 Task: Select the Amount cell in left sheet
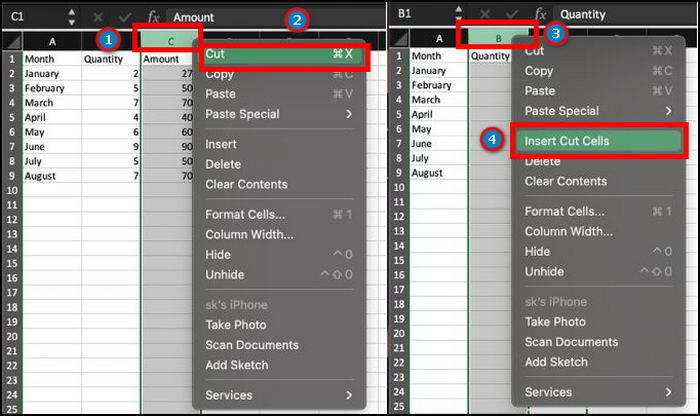[167, 59]
